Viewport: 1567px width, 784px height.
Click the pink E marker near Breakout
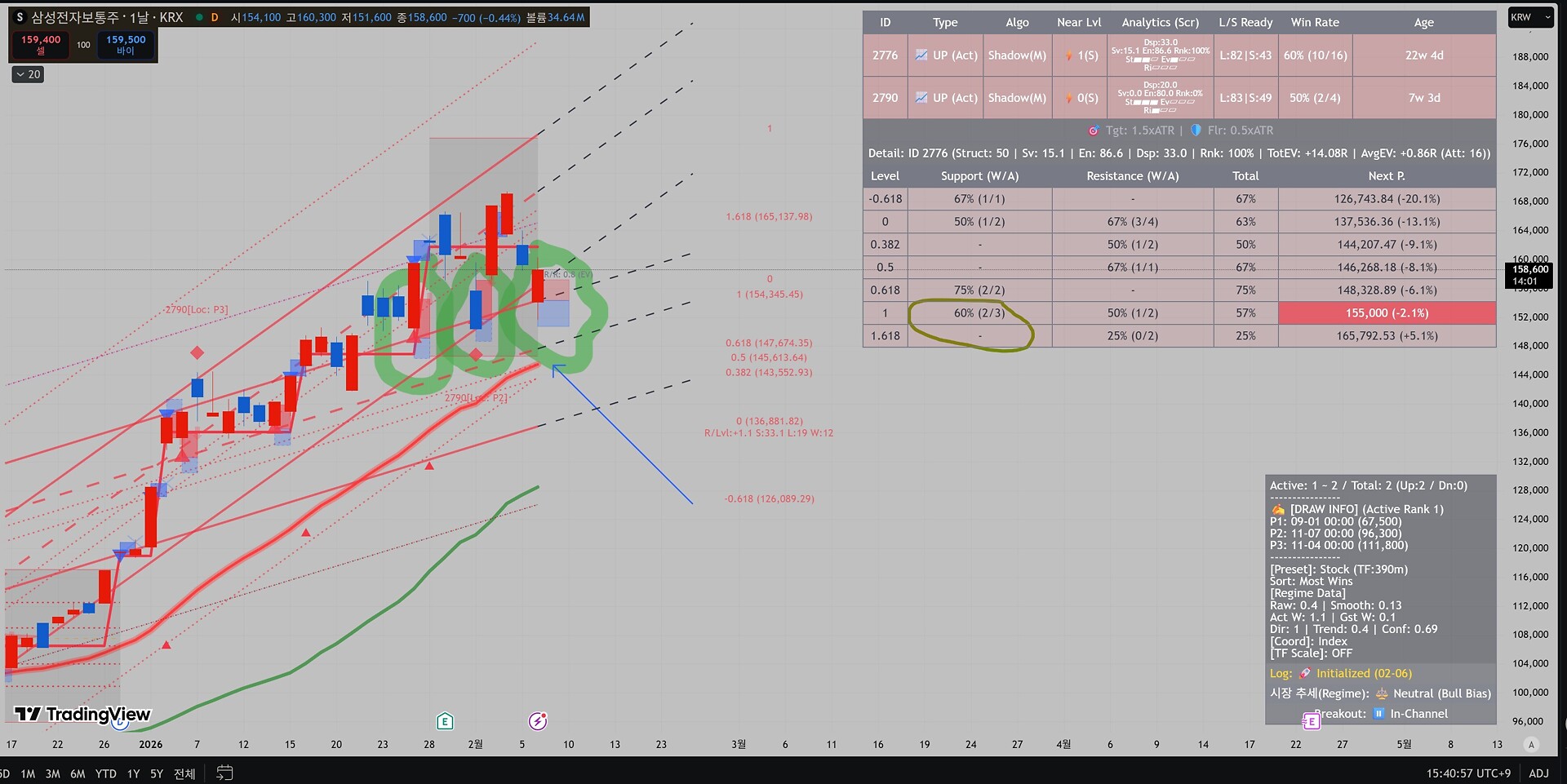point(1311,721)
